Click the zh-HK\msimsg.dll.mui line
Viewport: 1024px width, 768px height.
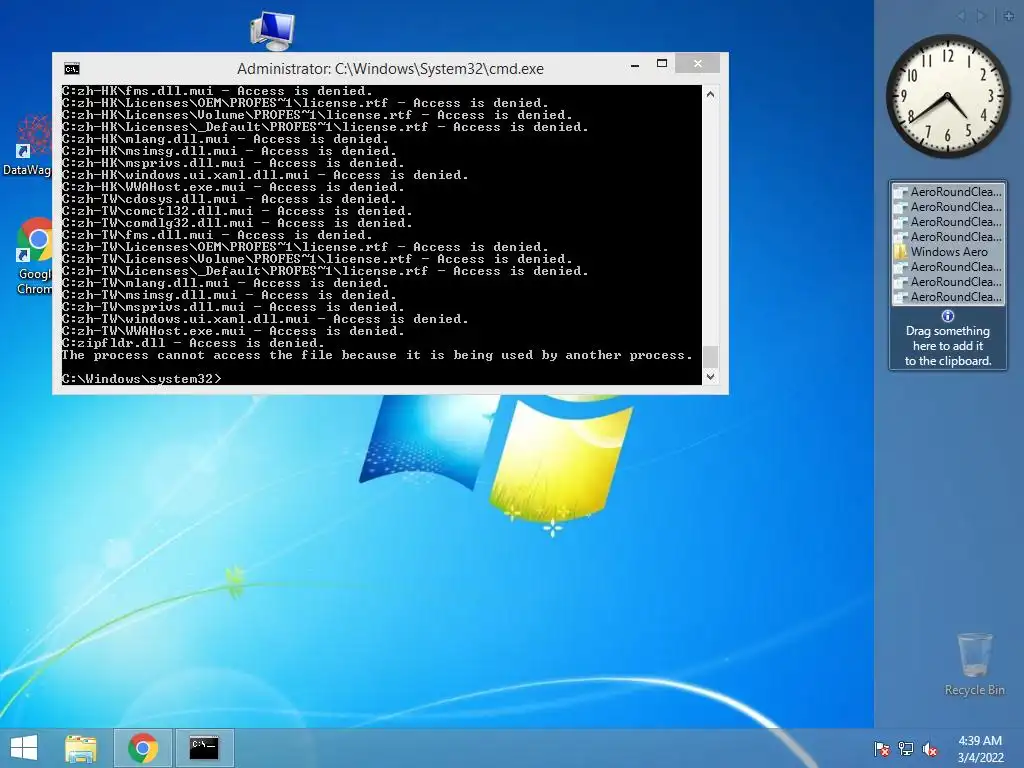[x=229, y=151]
